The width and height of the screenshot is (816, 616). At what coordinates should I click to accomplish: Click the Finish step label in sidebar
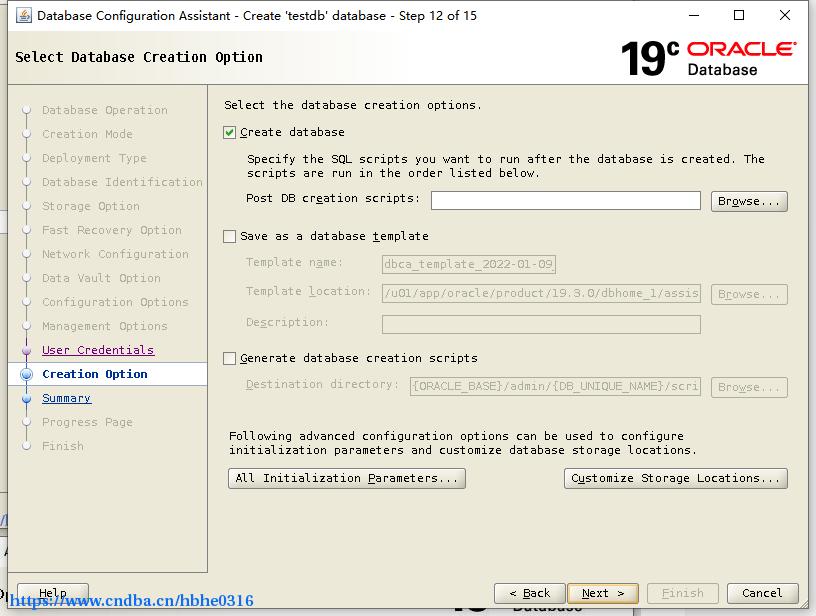[63, 446]
